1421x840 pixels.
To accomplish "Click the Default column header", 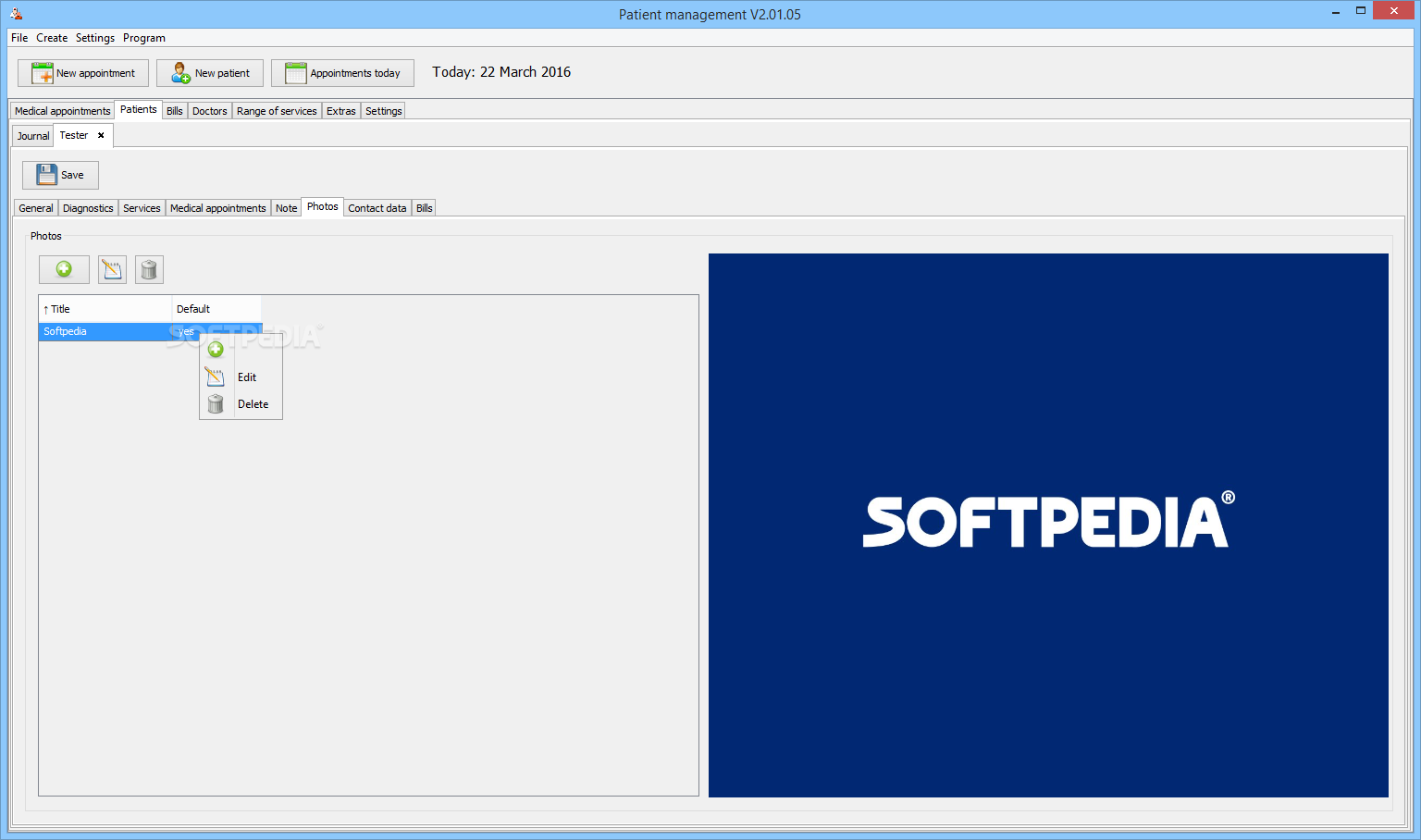I will [216, 309].
